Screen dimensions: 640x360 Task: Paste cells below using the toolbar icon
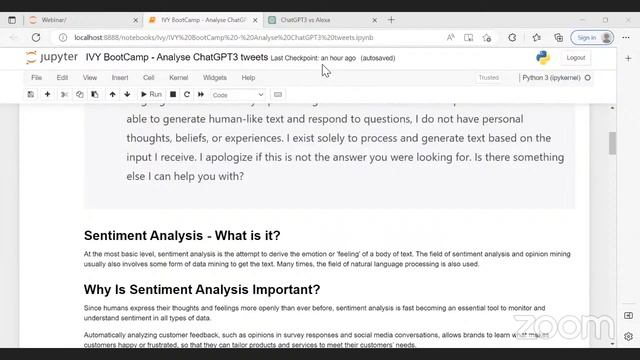(95, 94)
